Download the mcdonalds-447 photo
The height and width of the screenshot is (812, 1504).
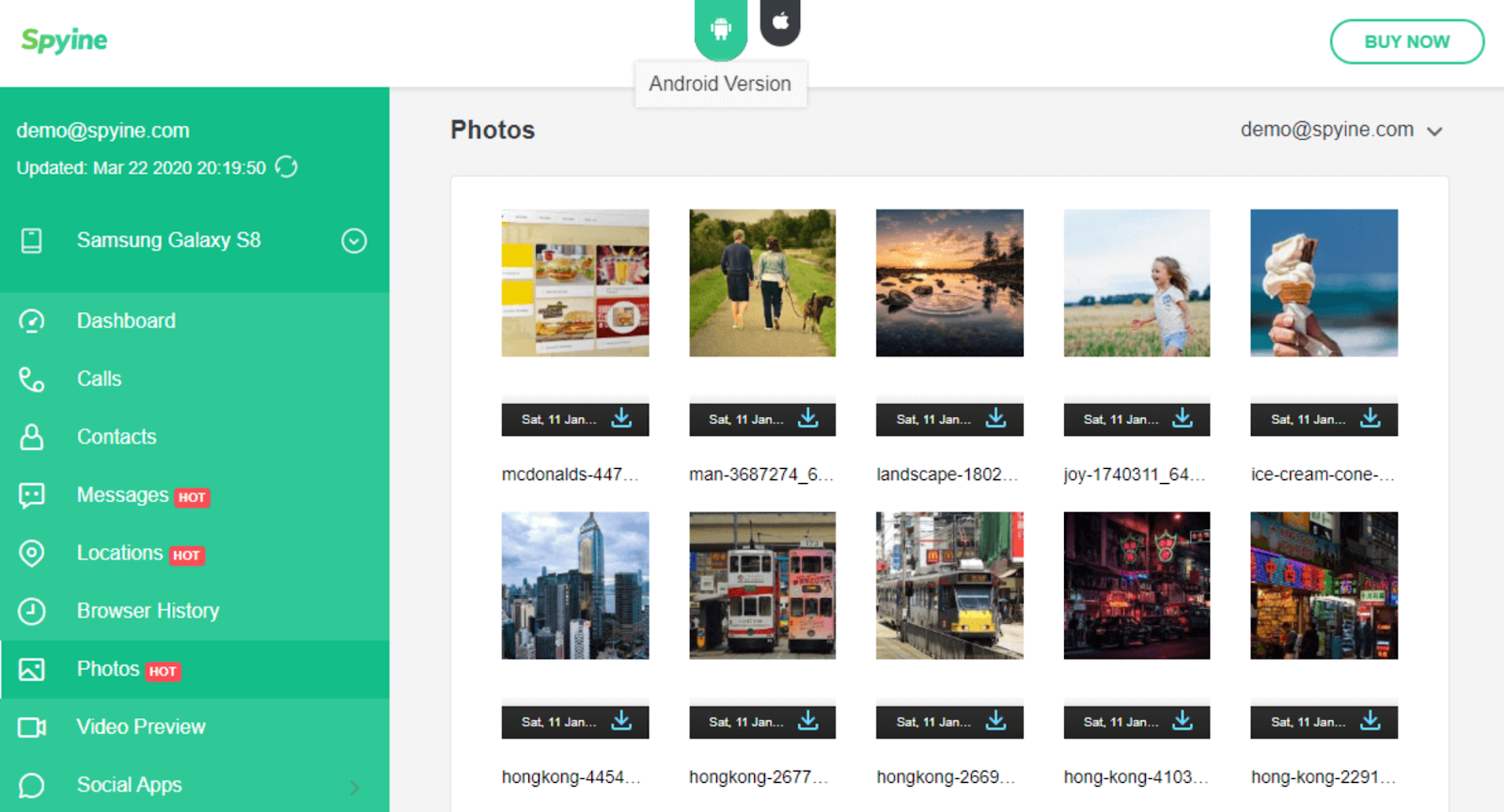621,418
